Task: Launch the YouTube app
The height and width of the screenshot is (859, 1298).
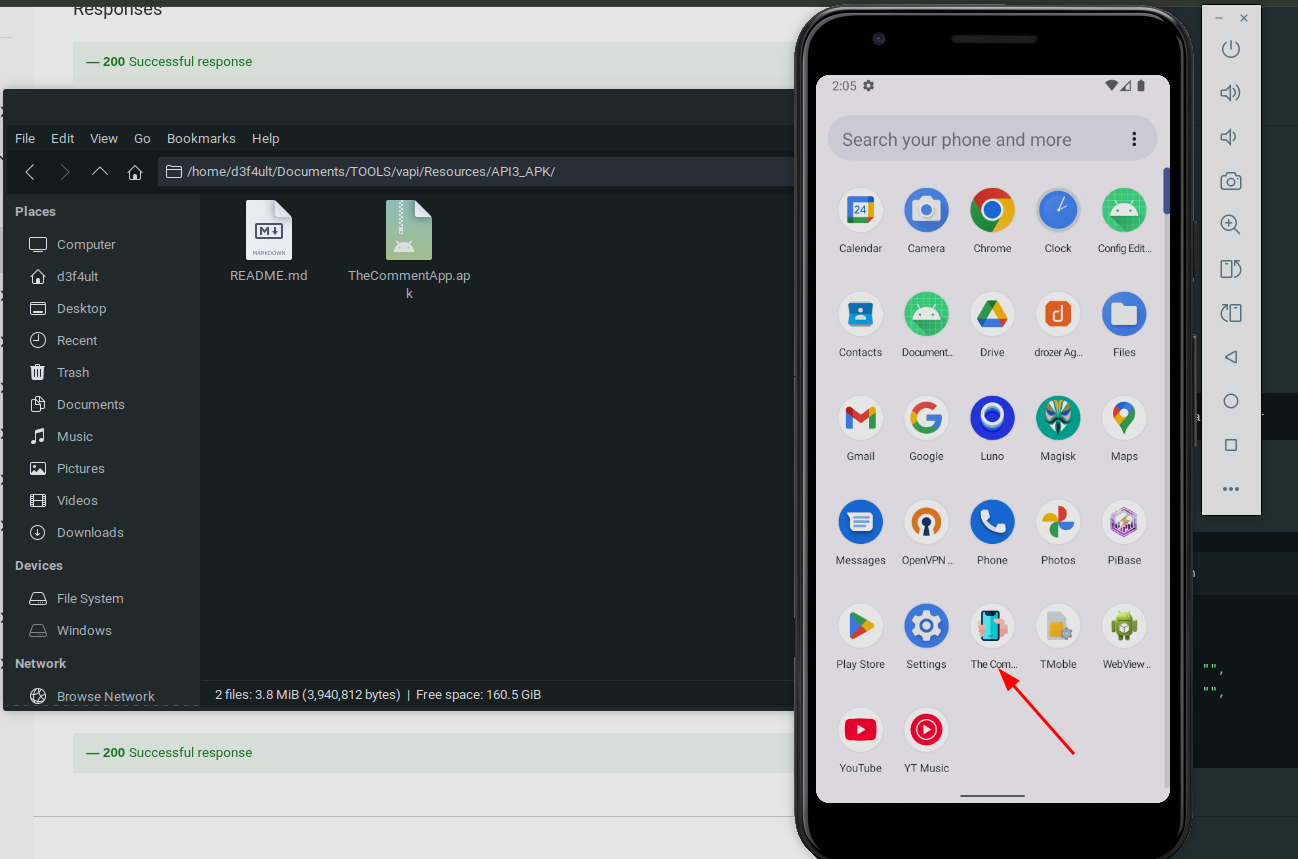Action: tap(860, 731)
